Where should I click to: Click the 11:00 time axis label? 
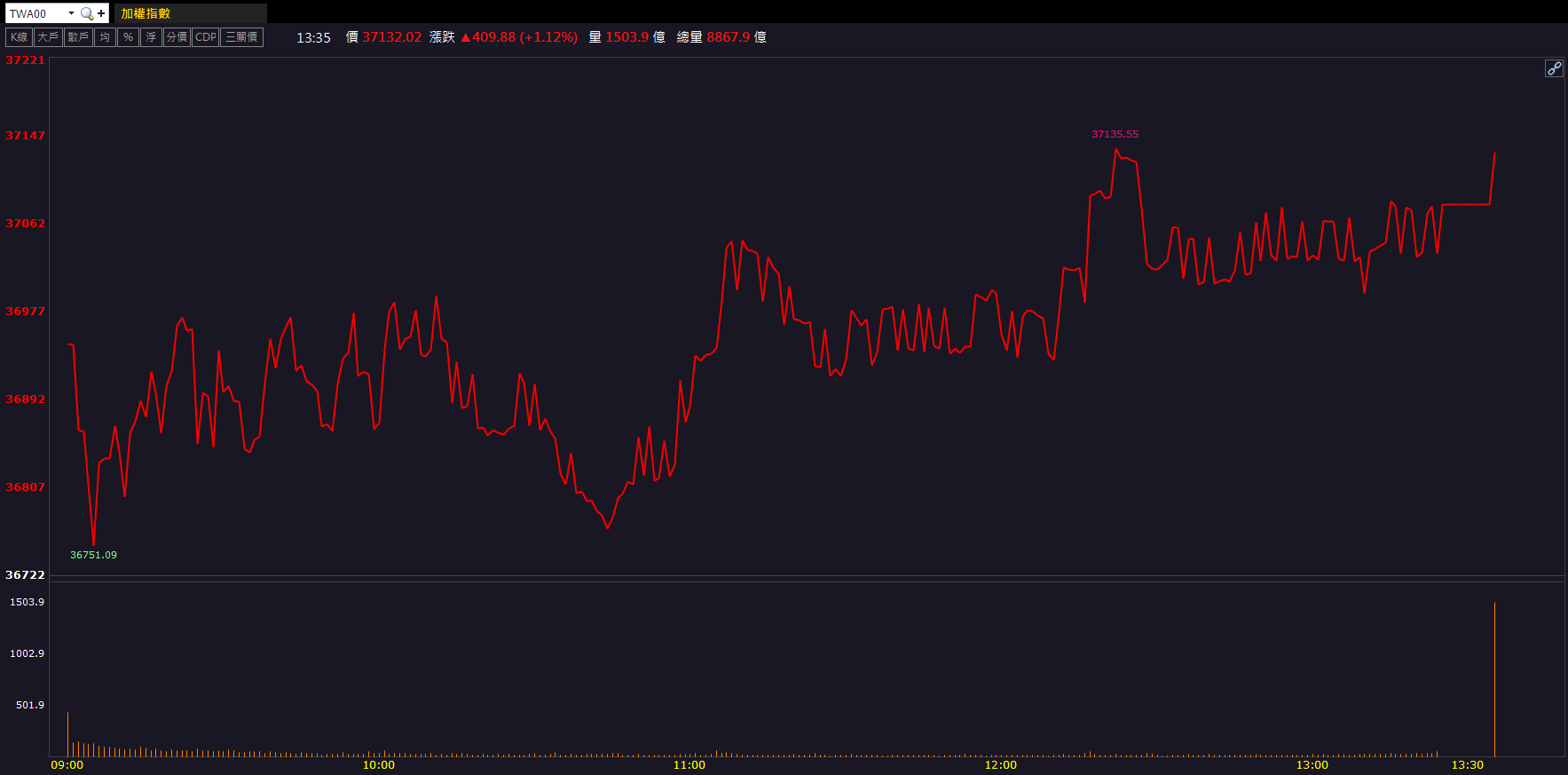[x=689, y=765]
